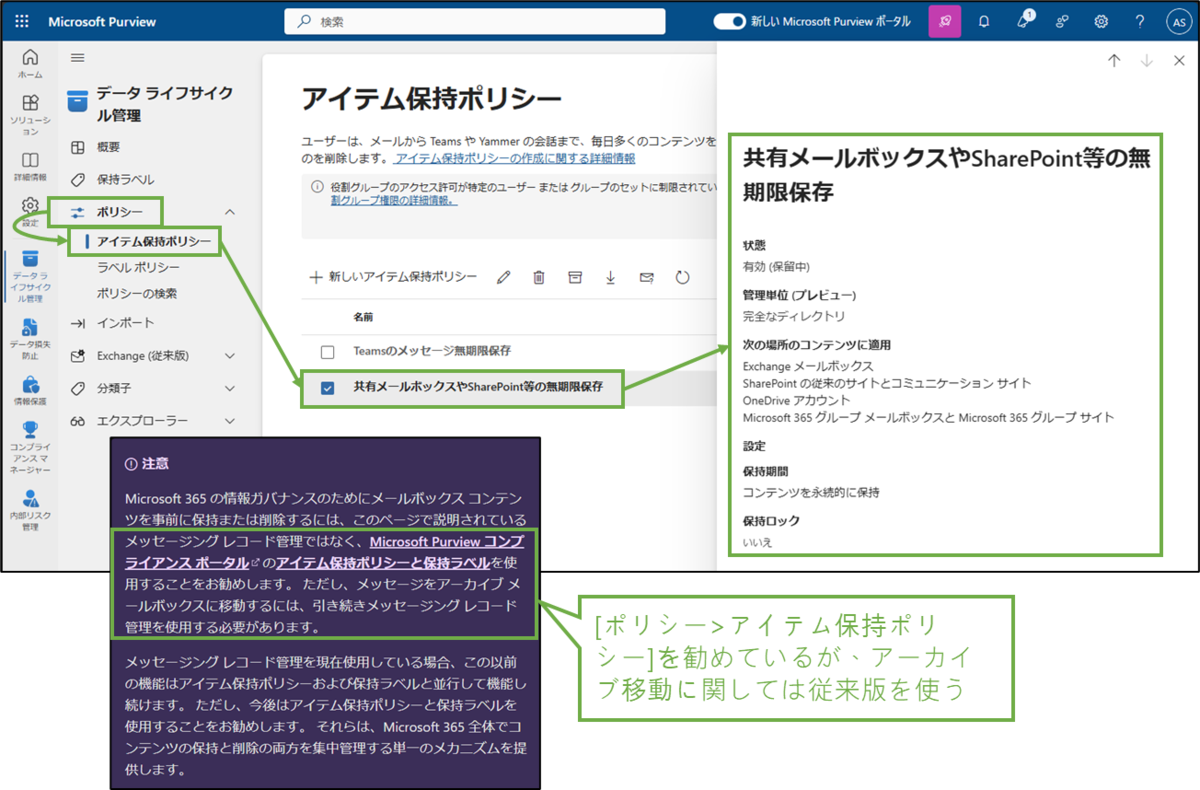Screen dimensions: 1200x790
Task: Collapse navigation with hamburger icon
Action: pyautogui.click(x=78, y=58)
